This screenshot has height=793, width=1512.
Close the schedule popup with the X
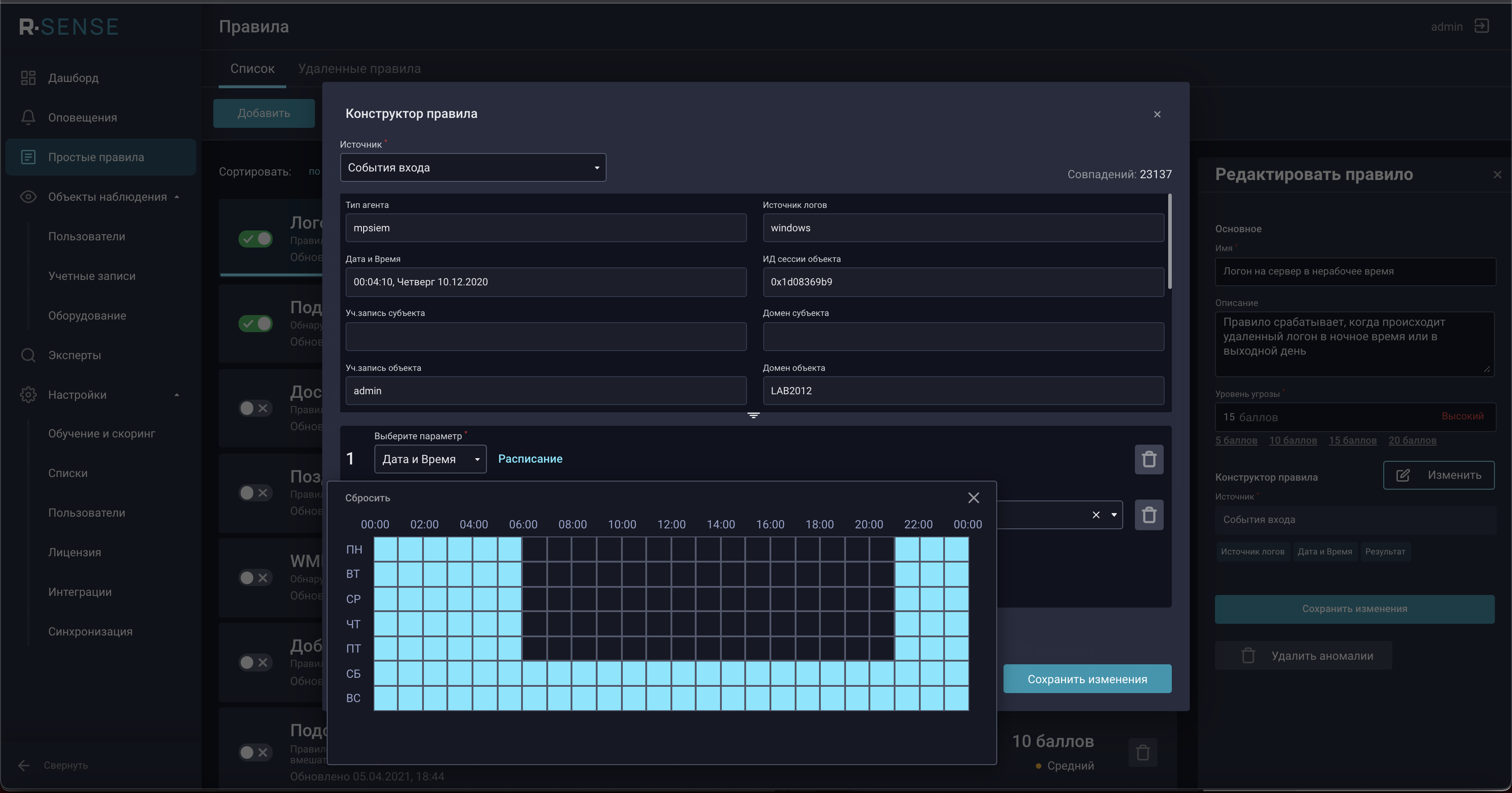pyautogui.click(x=973, y=498)
